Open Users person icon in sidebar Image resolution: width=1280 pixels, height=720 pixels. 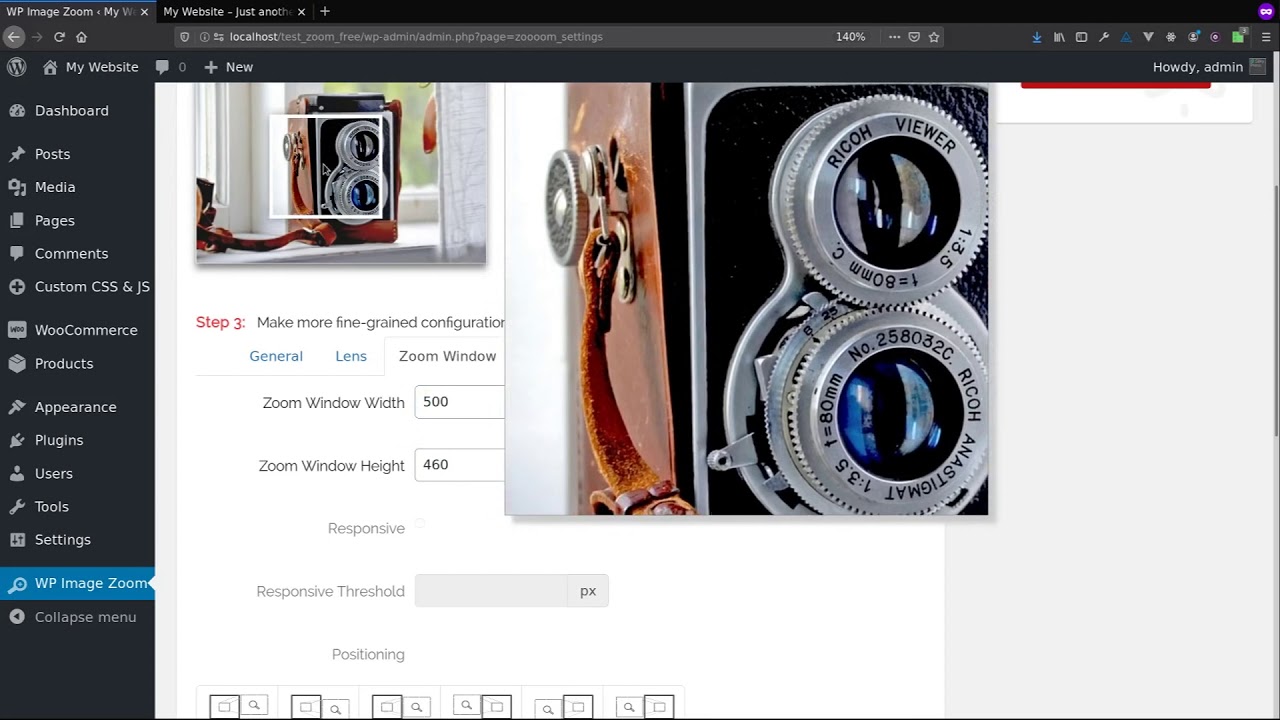(x=17, y=474)
